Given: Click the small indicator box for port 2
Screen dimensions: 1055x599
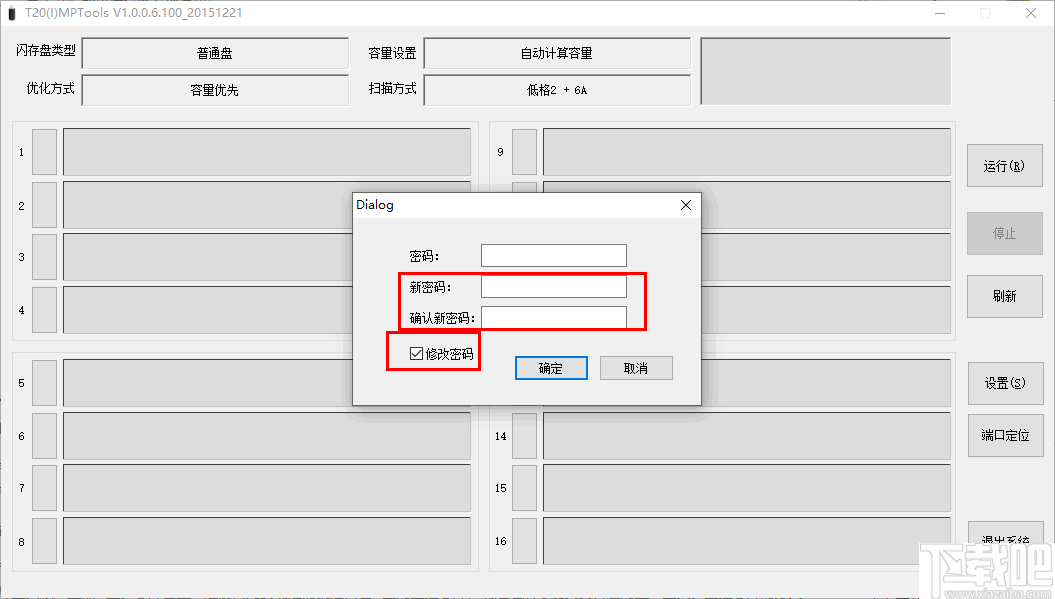Looking at the screenshot, I should pos(44,205).
